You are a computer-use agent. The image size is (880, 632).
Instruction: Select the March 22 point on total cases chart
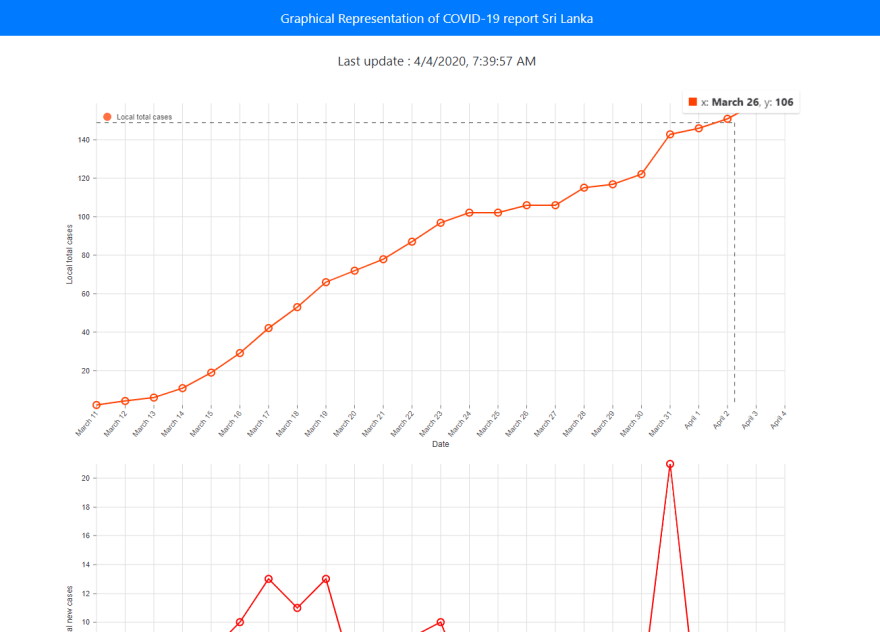point(412,241)
